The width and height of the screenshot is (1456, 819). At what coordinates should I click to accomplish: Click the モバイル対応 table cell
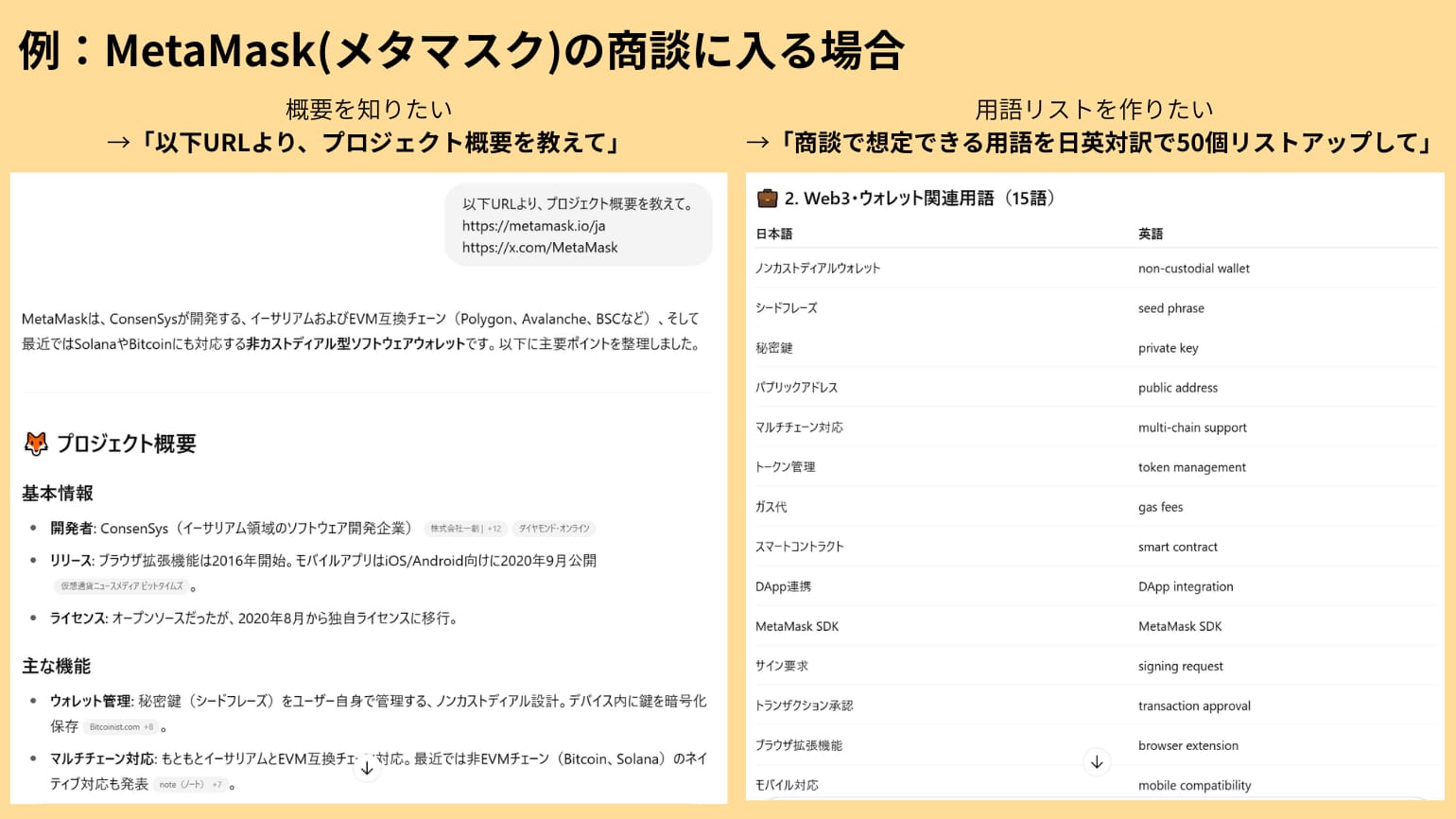click(x=788, y=785)
